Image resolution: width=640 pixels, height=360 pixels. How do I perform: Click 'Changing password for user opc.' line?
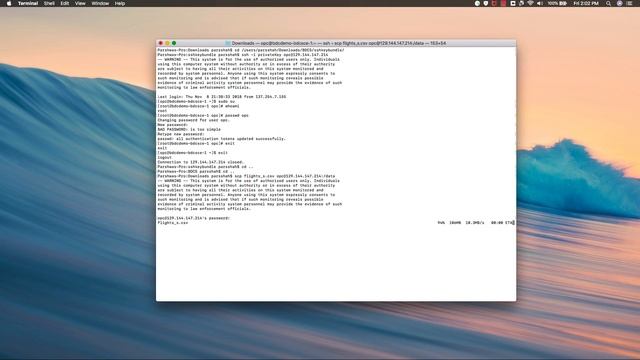pos(193,120)
